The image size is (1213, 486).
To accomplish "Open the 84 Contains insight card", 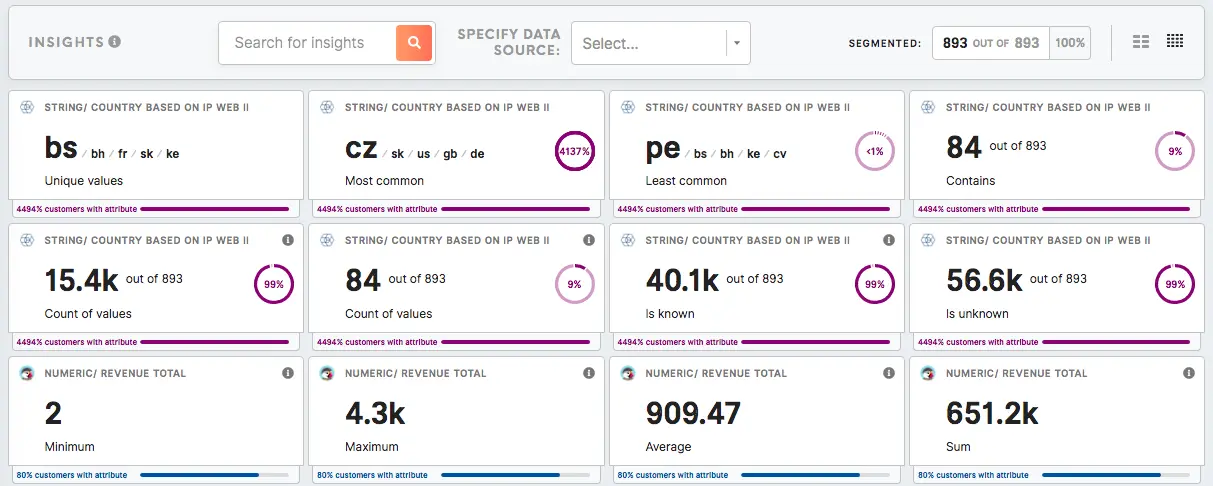I will point(1040,150).
